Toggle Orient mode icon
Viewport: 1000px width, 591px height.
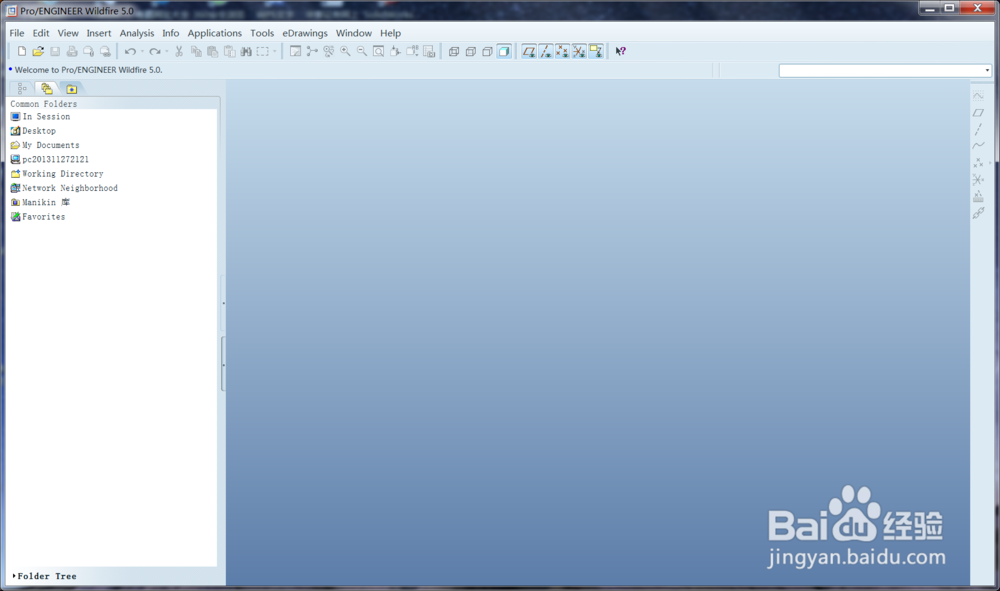tap(328, 52)
